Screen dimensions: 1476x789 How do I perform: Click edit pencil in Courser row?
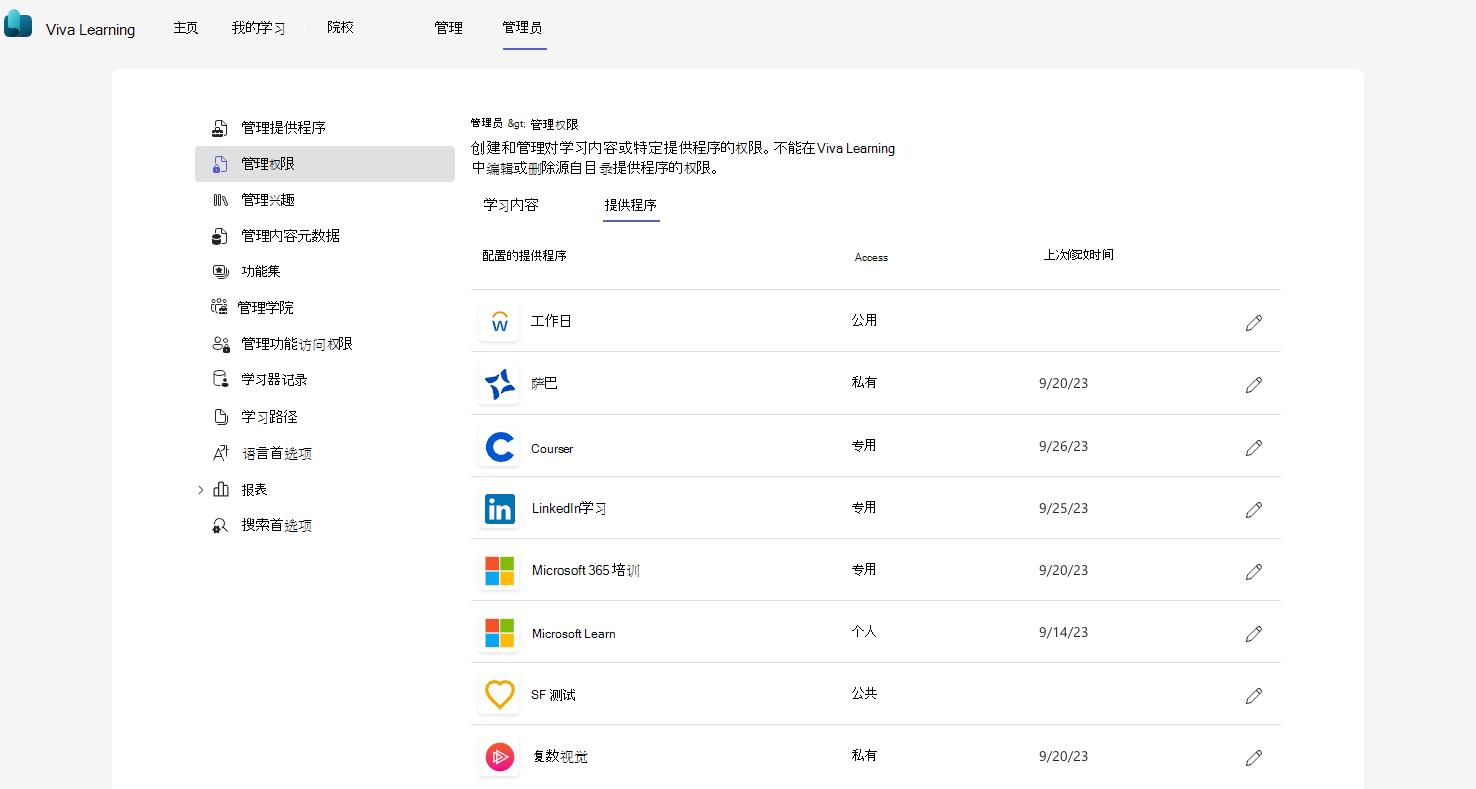(x=1254, y=447)
